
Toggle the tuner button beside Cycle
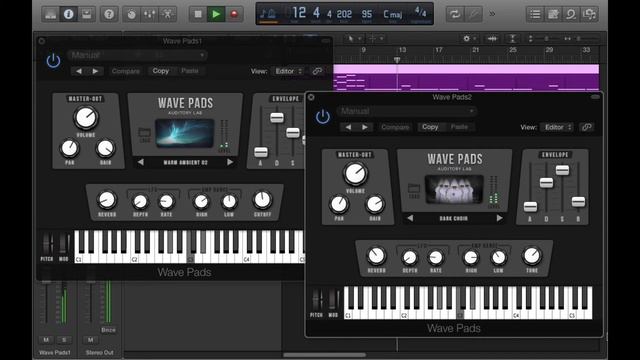click(473, 14)
